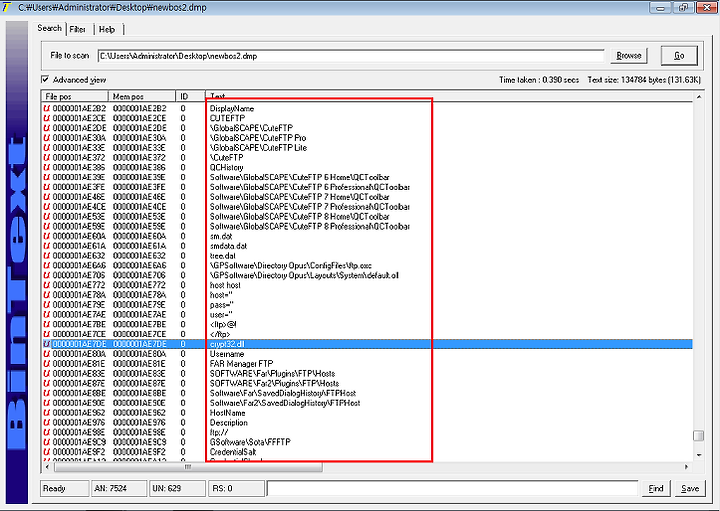Select the SOFTWARE\Far\Plugins\FTP\Hosts row
This screenshot has width=720, height=511.
[x=367, y=374]
